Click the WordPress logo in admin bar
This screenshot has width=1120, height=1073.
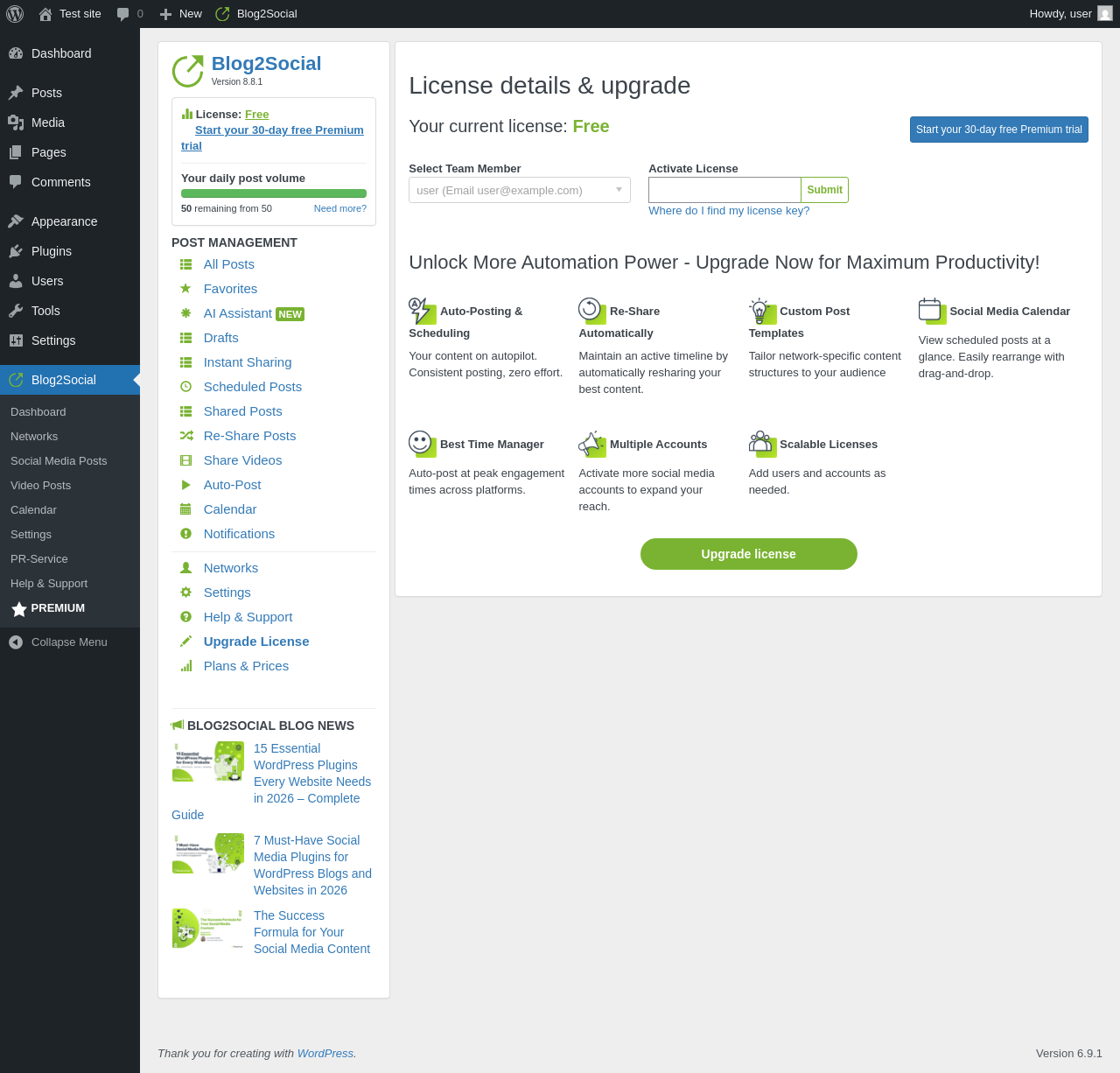point(15,14)
